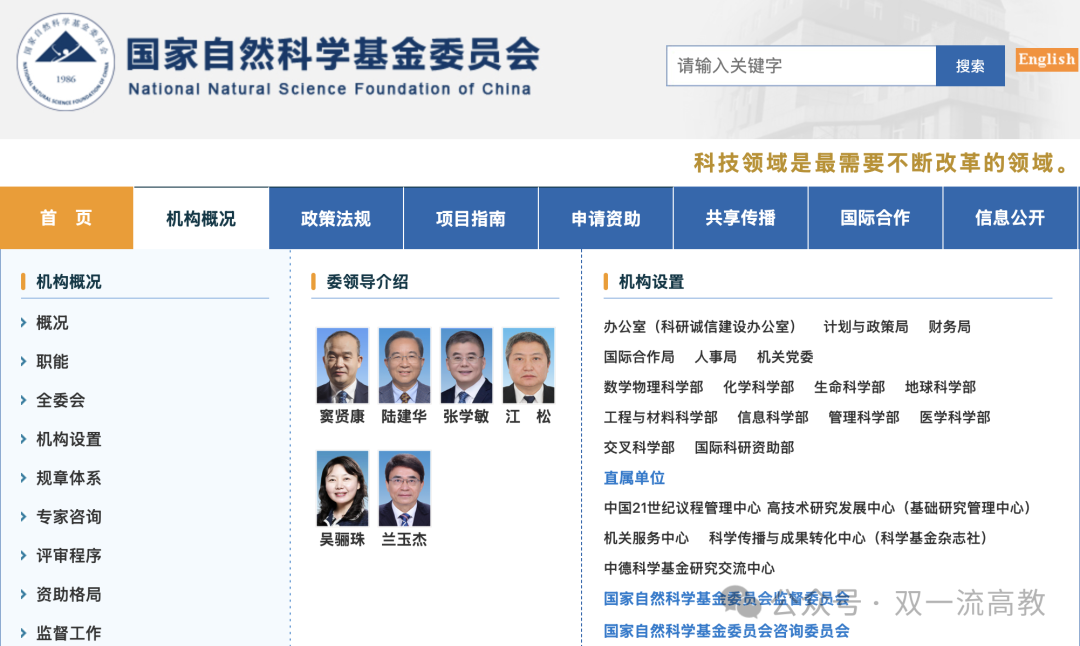The image size is (1080, 646).
Task: Open the 人事局 link
Action: [716, 357]
